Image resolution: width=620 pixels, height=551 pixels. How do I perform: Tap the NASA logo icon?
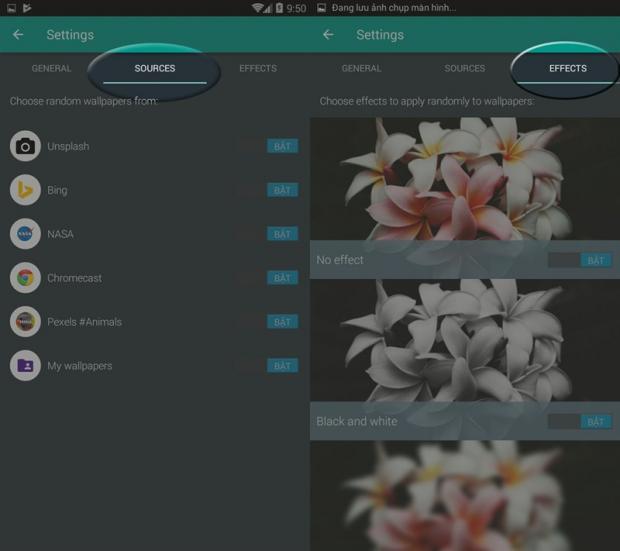click(25, 234)
